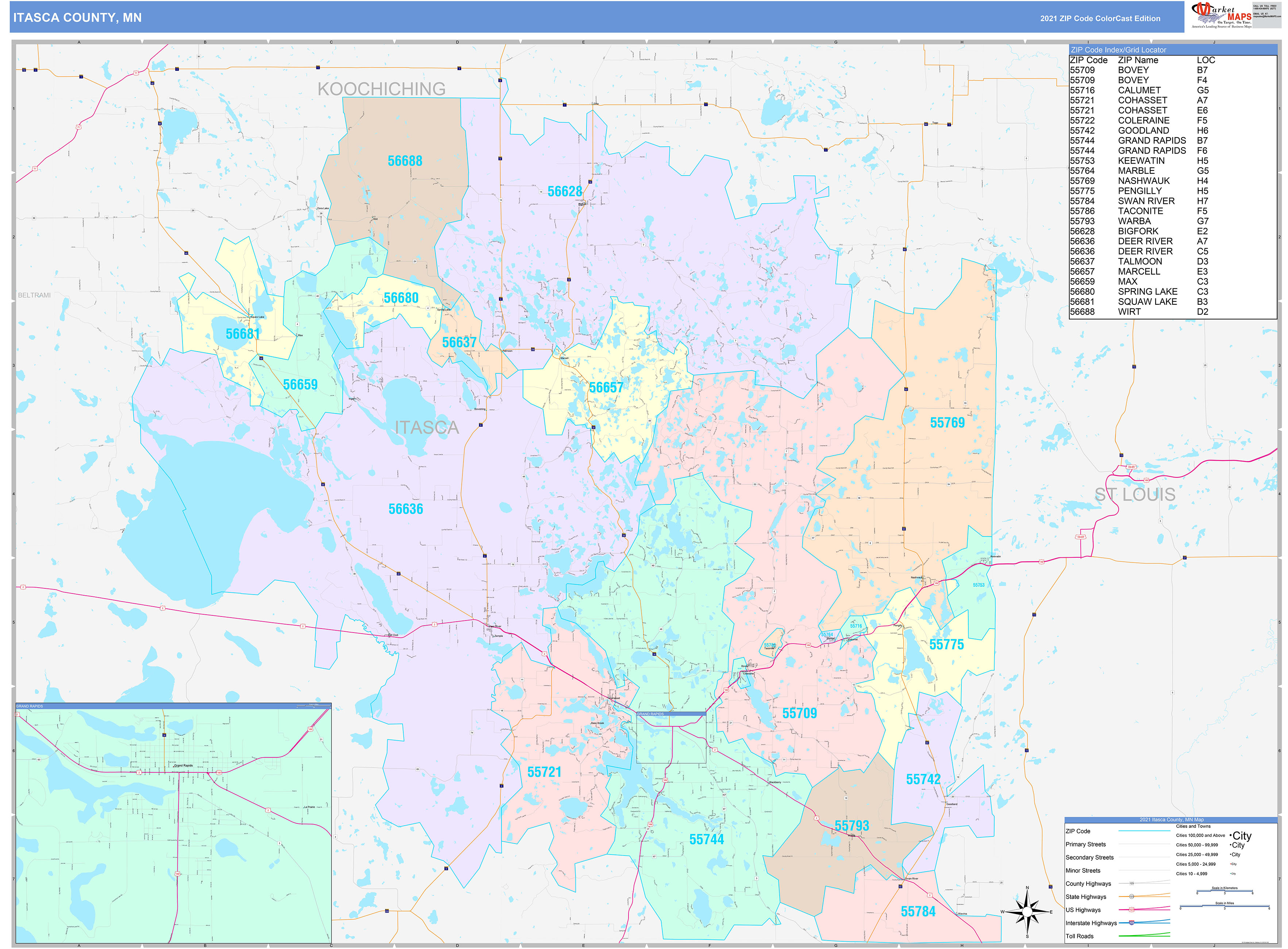Click the KOOCHICHING county name label

pyautogui.click(x=381, y=89)
